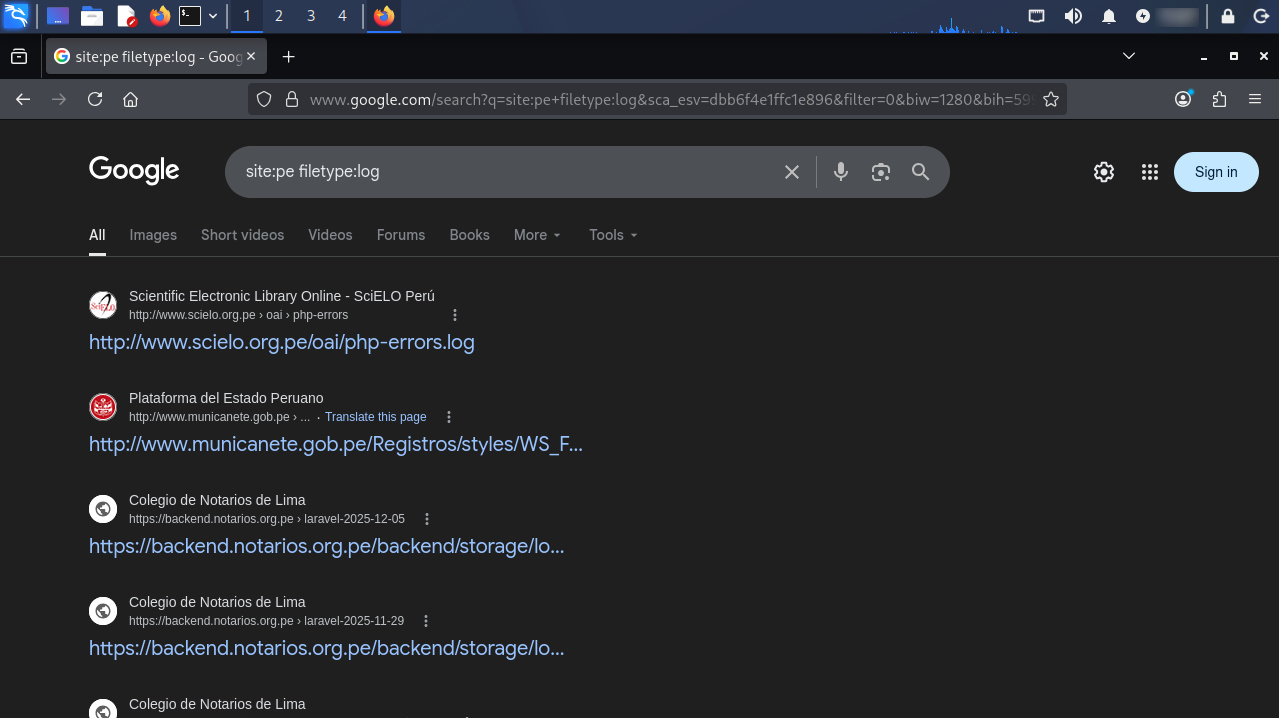Switch to workspace 3 in taskbar
The width and height of the screenshot is (1279, 718).
[310, 16]
